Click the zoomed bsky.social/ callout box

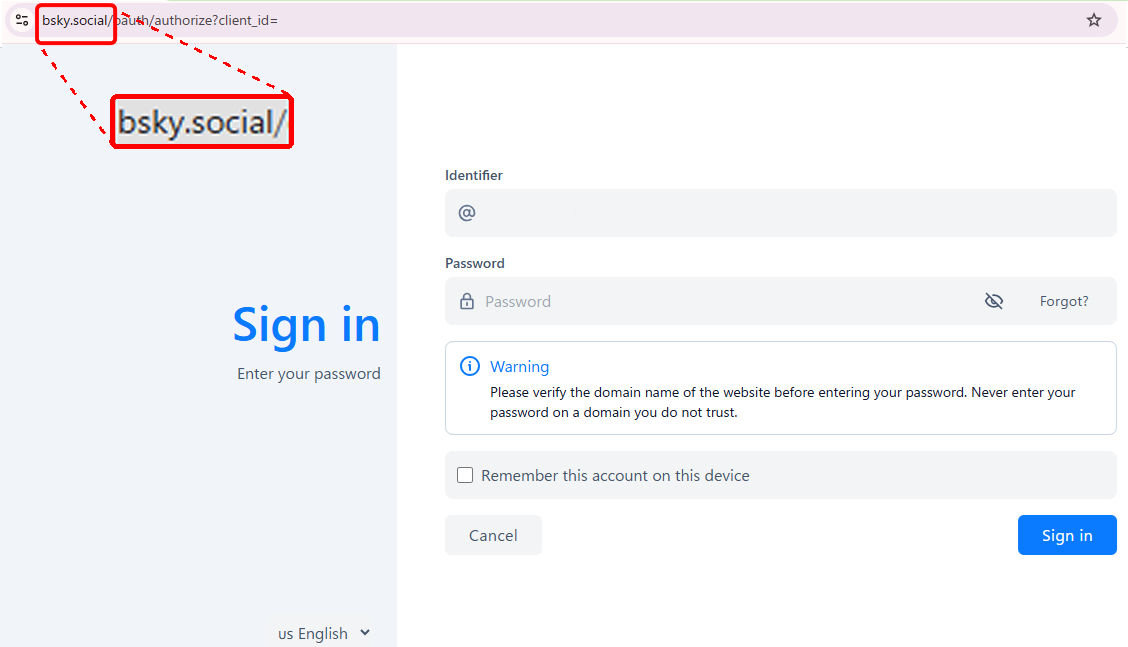[202, 122]
